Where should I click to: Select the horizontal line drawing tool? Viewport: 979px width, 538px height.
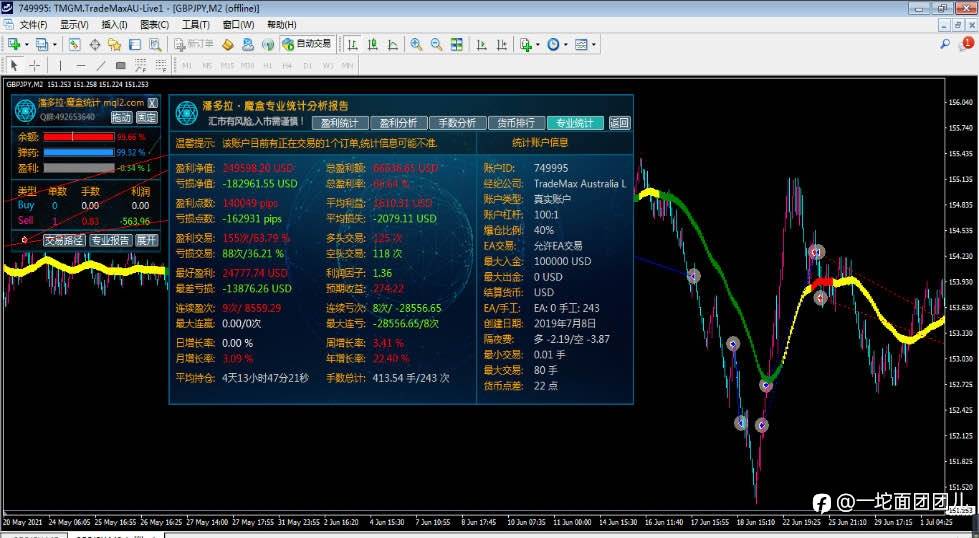pos(81,65)
